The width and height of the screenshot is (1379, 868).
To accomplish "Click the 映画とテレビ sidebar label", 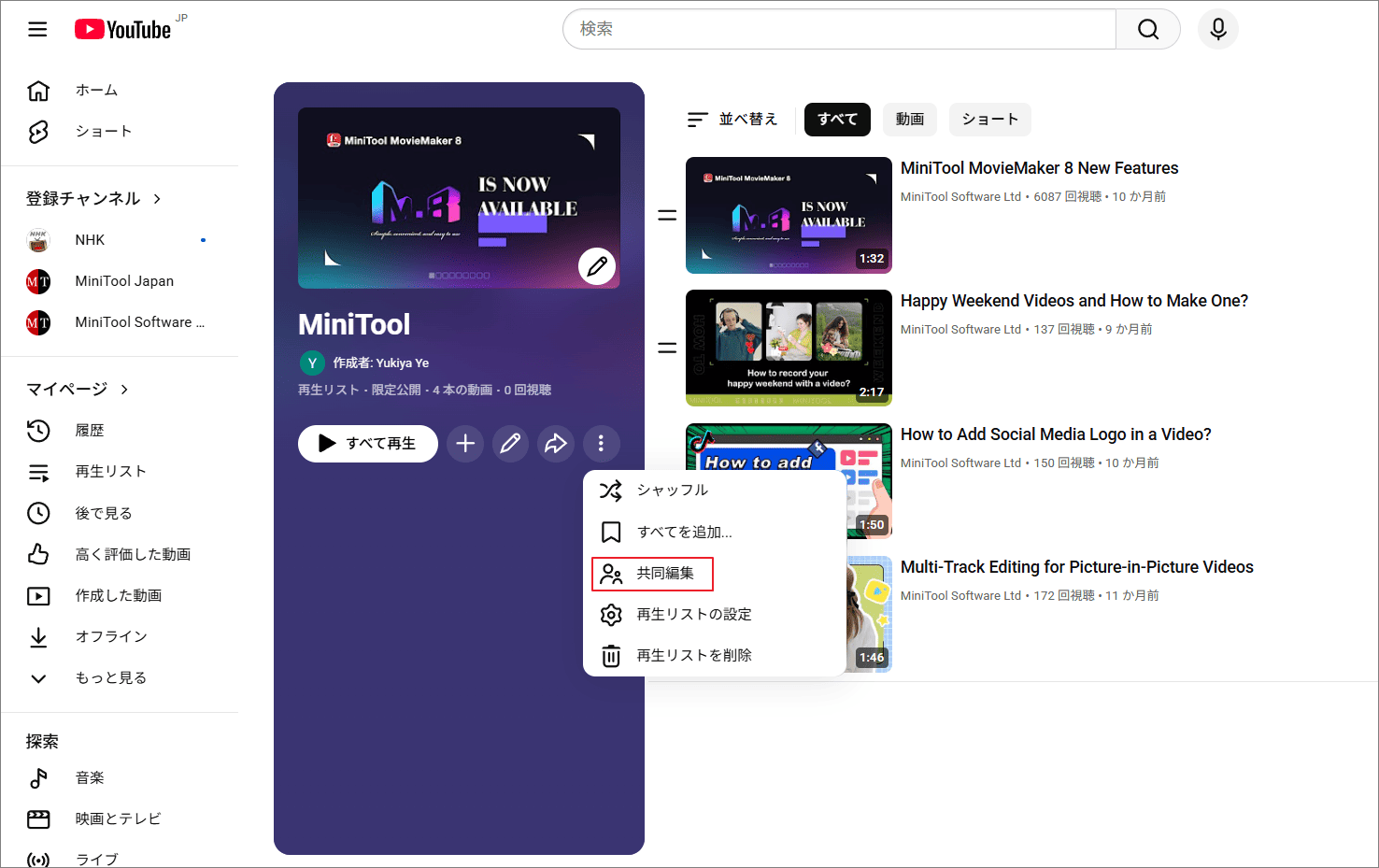I will pos(119,819).
